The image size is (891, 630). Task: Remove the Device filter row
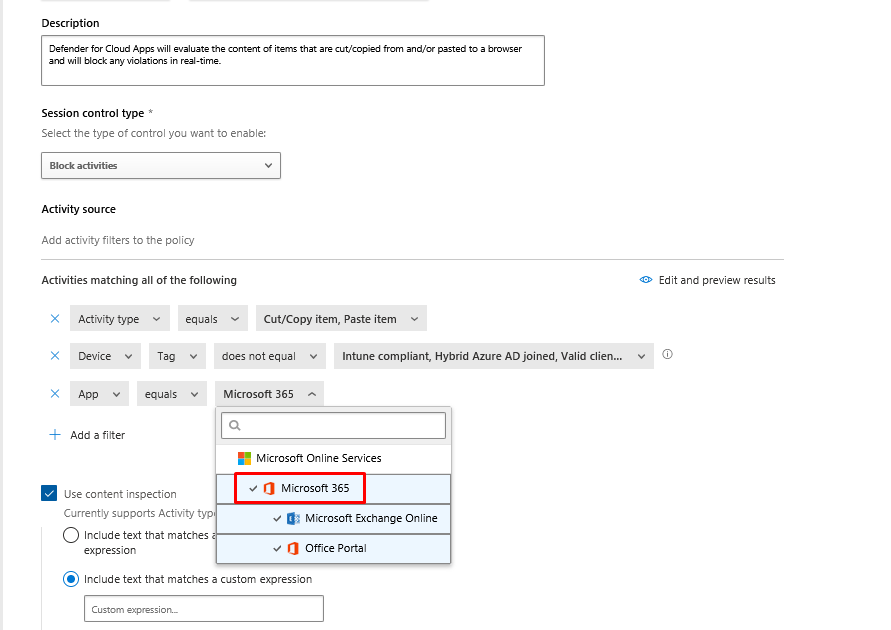(x=55, y=356)
